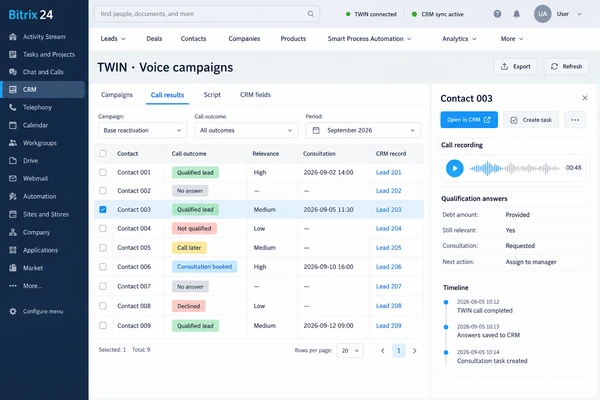The image size is (600, 400).
Task: Check the Contact 009 row checkbox
Action: click(103, 325)
